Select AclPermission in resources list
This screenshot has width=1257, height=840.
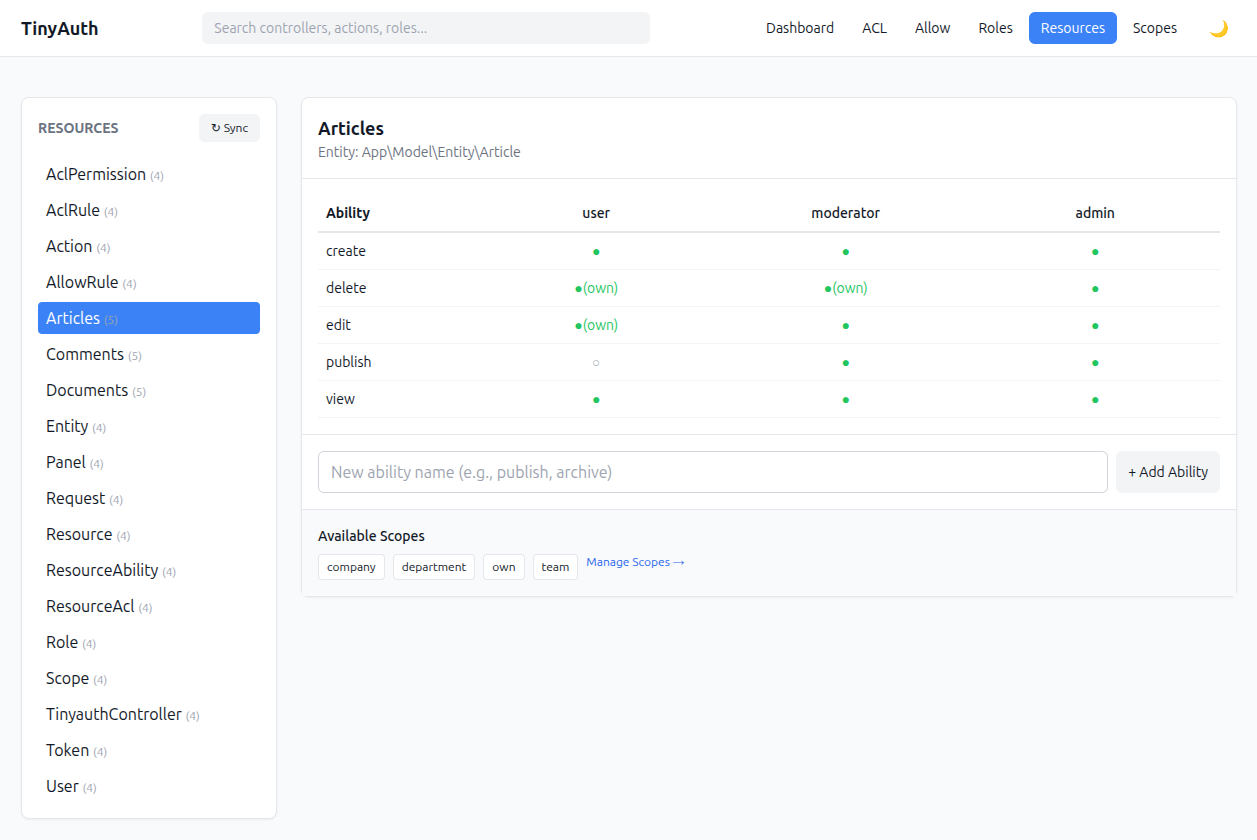[x=149, y=174]
